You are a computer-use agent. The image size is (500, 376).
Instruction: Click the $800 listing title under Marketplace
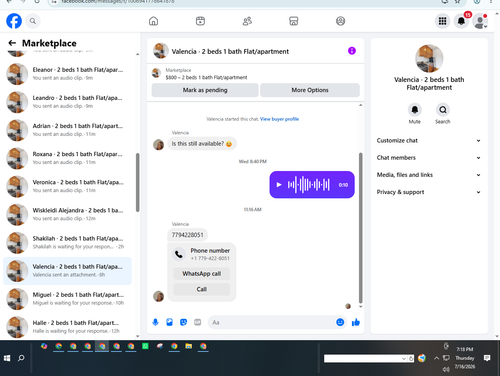tap(206, 77)
